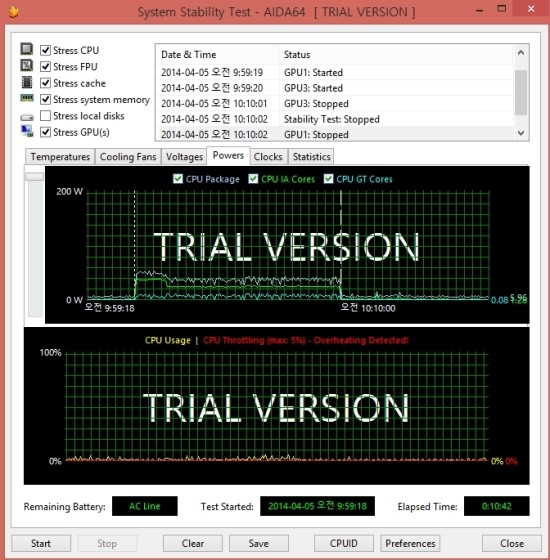Click the red CPU Throttling overheating label
This screenshot has height=560, width=550.
click(306, 340)
